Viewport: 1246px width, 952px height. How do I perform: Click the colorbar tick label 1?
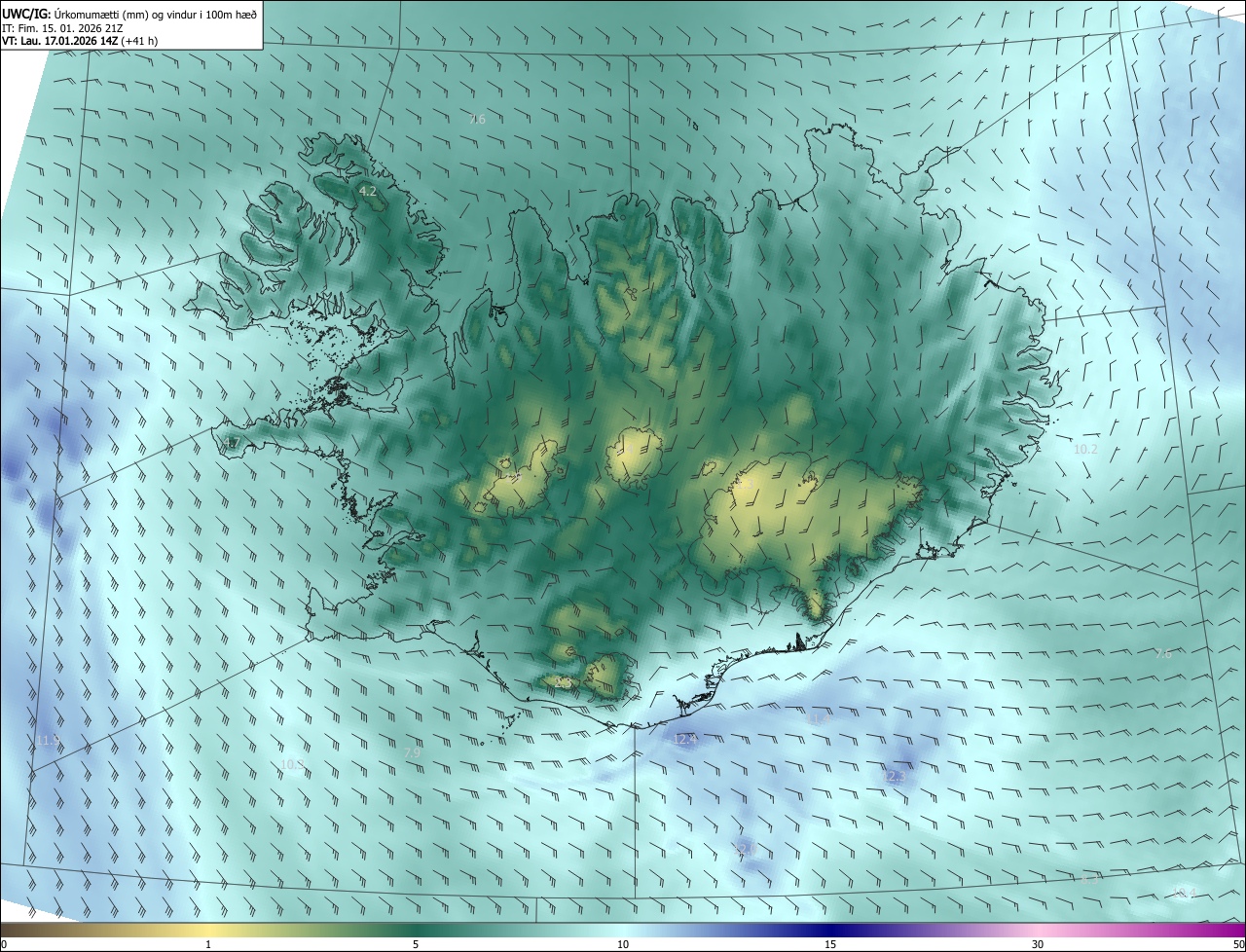[208, 944]
